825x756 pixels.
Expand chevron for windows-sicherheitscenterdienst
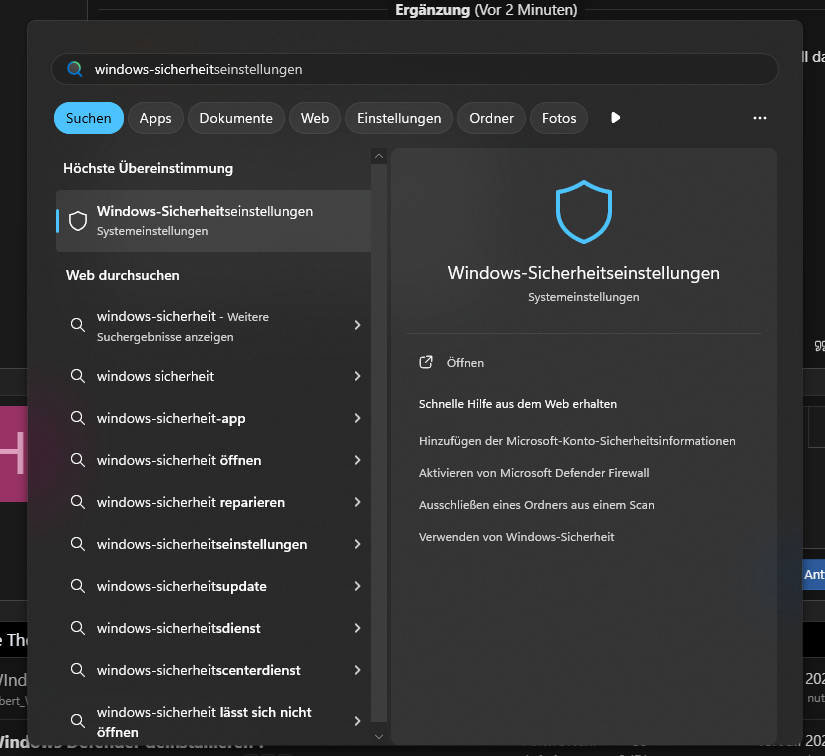(x=357, y=670)
